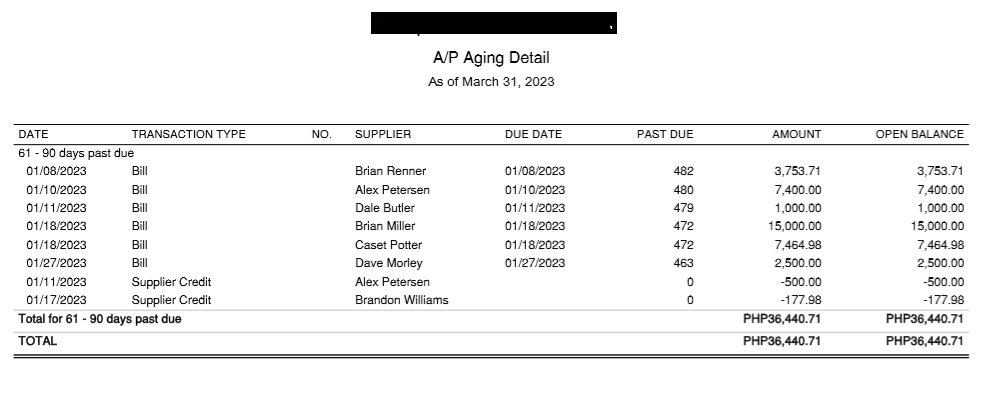Click Dale Butler's supplier name

(x=385, y=208)
